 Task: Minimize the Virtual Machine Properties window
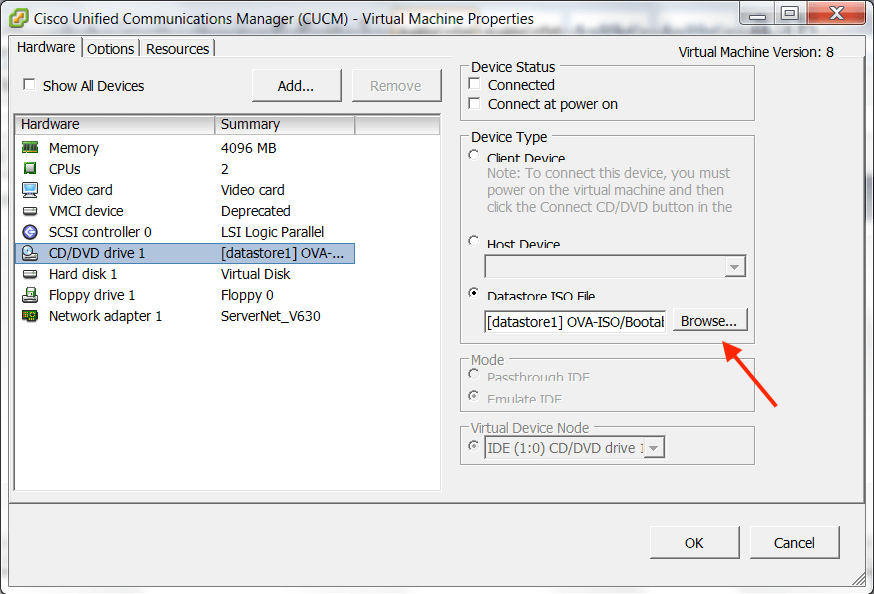coord(757,13)
